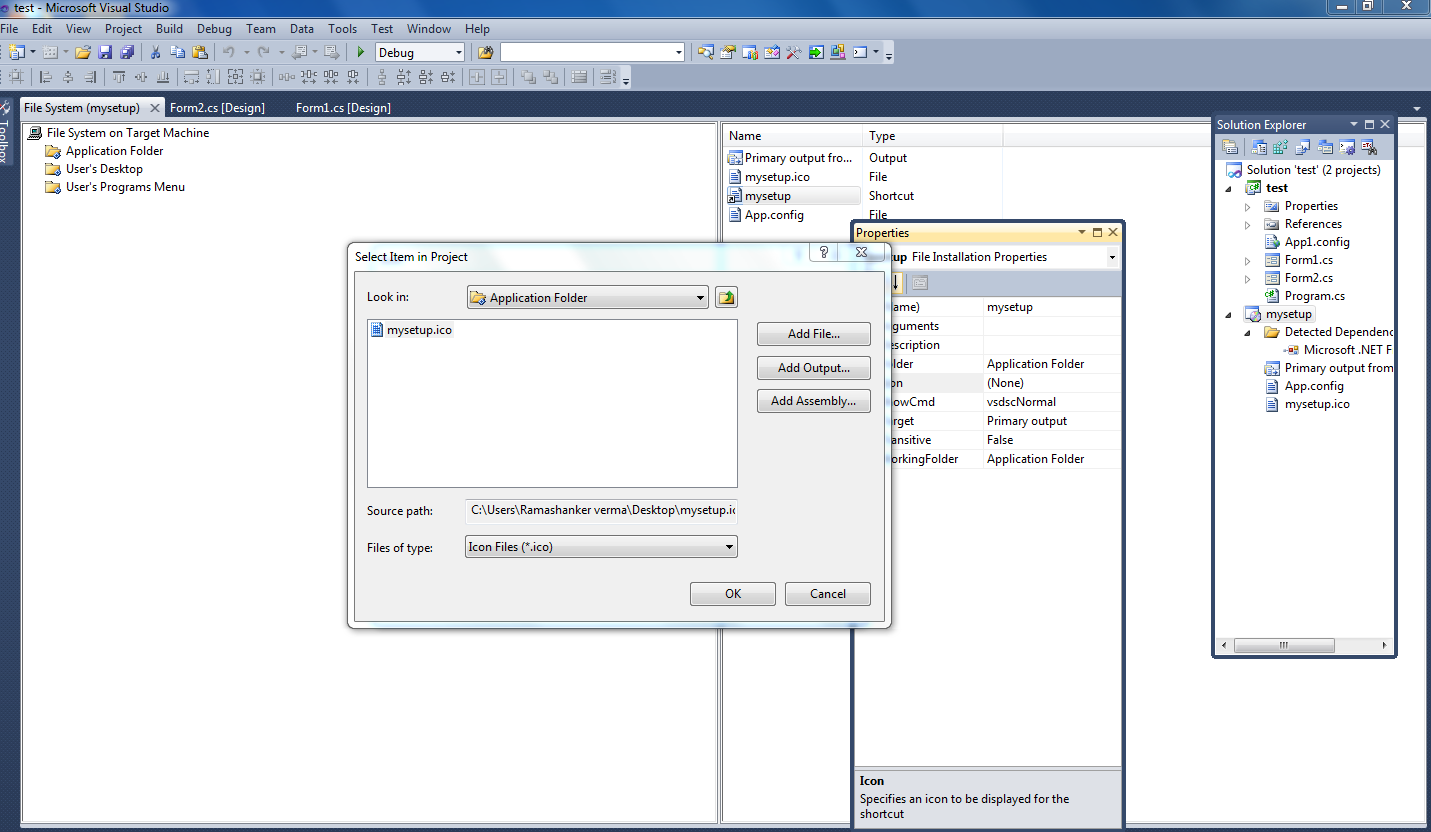
Task: Click the Cancel button in the dialog
Action: click(x=827, y=593)
